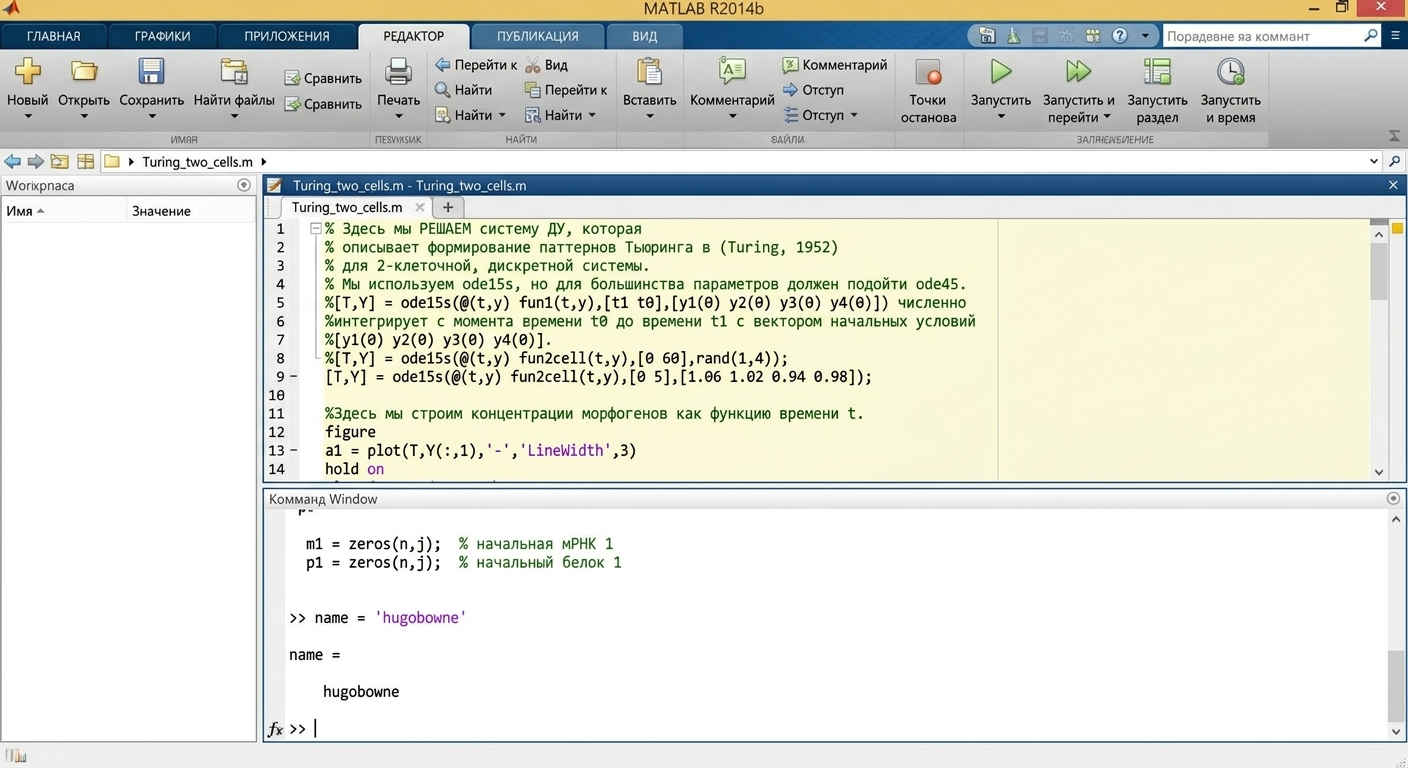Go back with the blue left arrow
Image resolution: width=1408 pixels, height=768 pixels.
pyautogui.click(x=12, y=162)
